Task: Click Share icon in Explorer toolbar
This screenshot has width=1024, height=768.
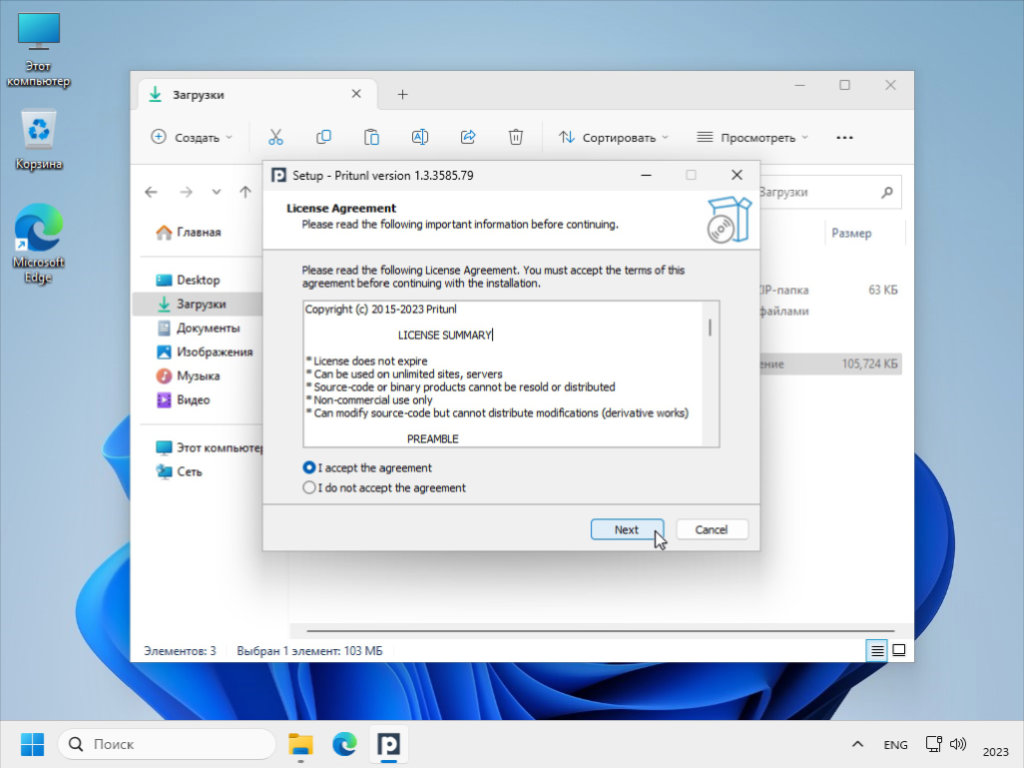Action: pos(468,137)
